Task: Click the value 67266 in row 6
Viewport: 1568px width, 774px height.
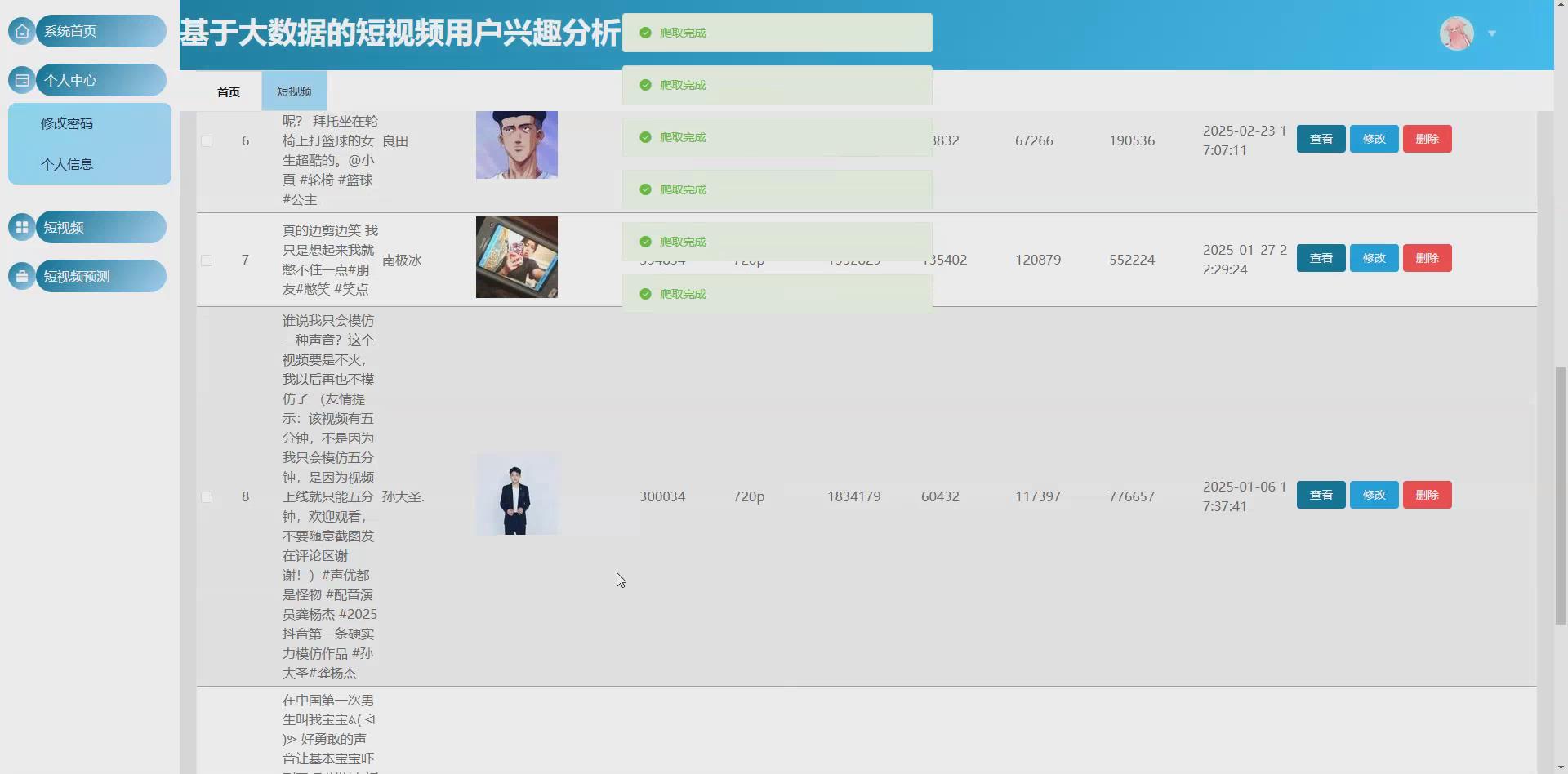Action: point(1034,140)
